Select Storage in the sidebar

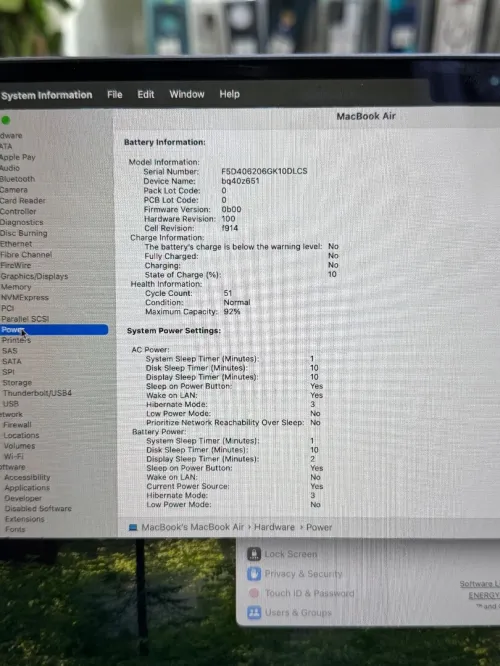[x=17, y=383]
